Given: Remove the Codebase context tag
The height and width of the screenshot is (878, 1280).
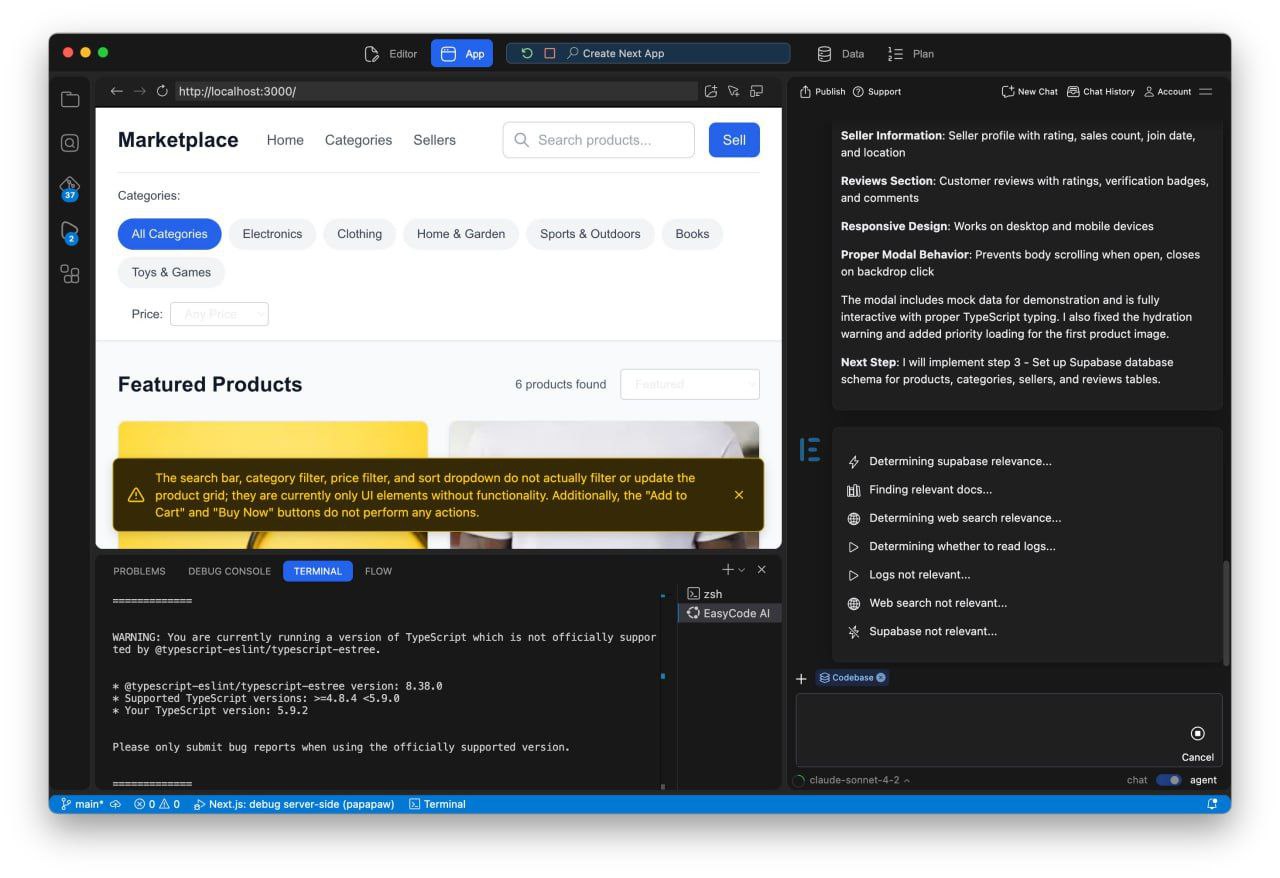Looking at the screenshot, I should (881, 678).
